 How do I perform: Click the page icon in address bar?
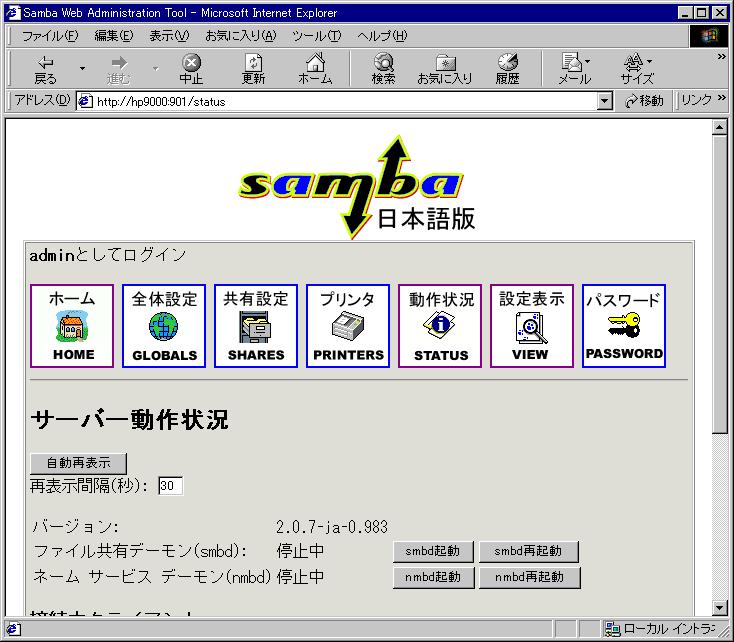[85, 101]
